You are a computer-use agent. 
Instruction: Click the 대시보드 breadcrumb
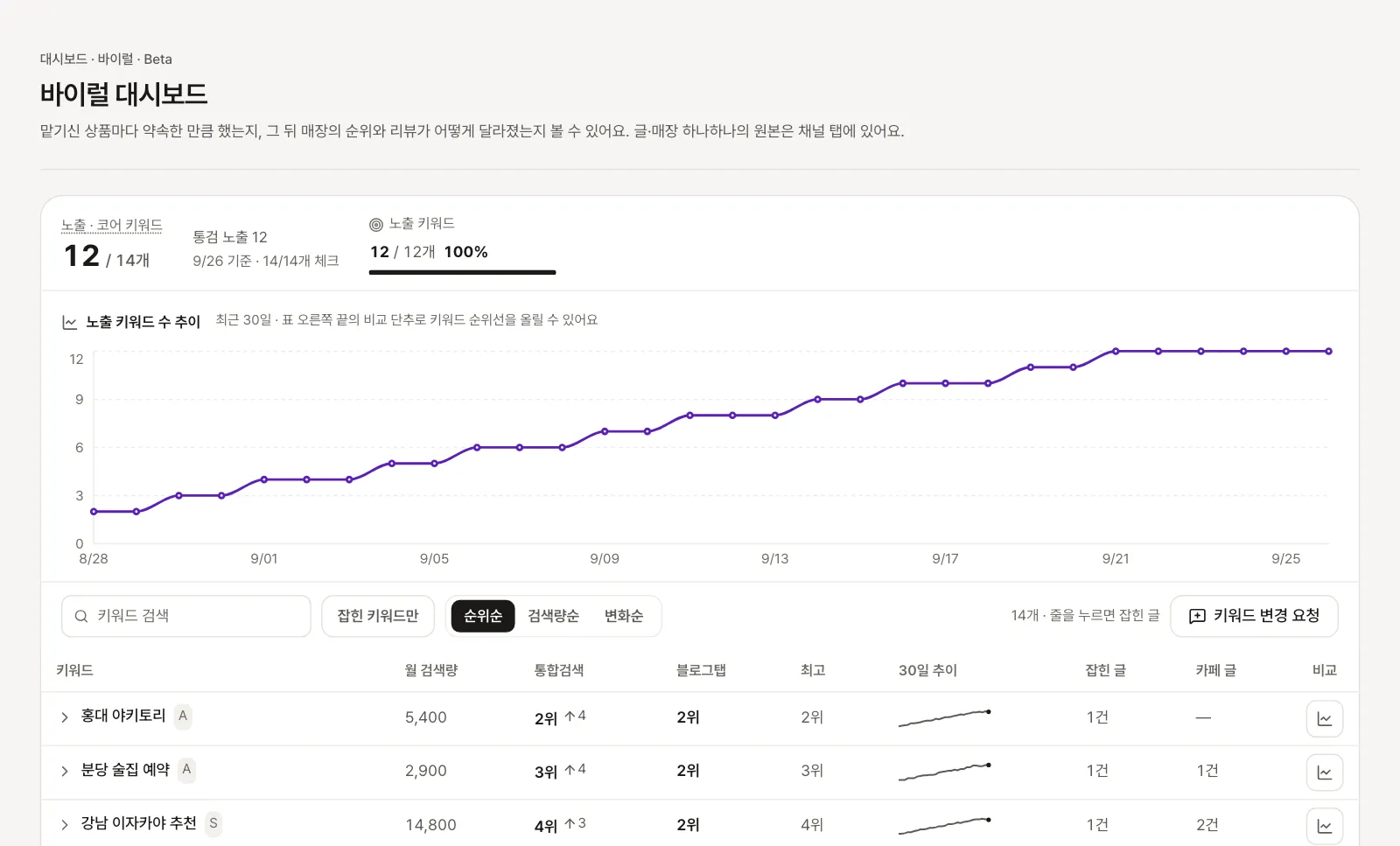pyautogui.click(x=63, y=59)
